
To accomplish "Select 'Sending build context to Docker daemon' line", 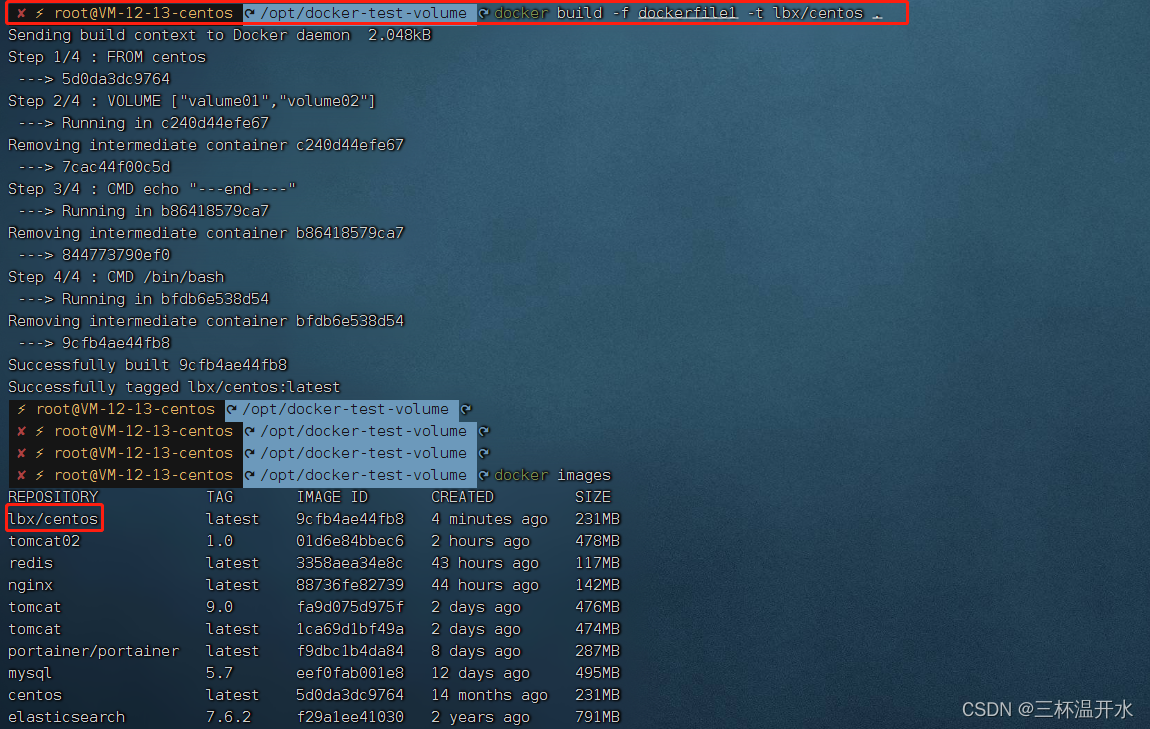I will click(219, 35).
